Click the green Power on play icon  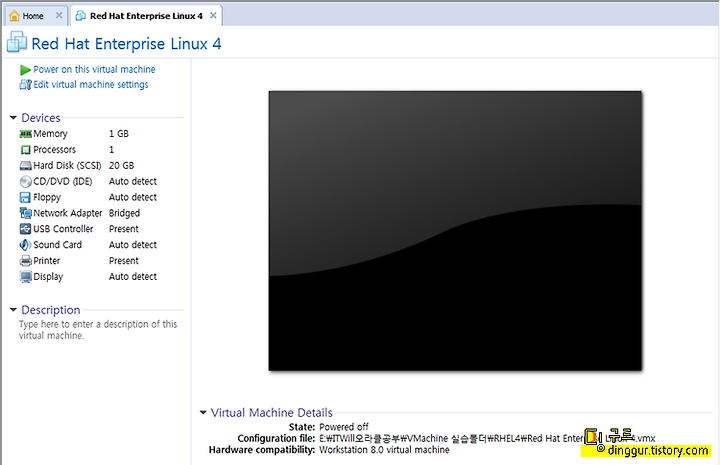click(x=25, y=70)
